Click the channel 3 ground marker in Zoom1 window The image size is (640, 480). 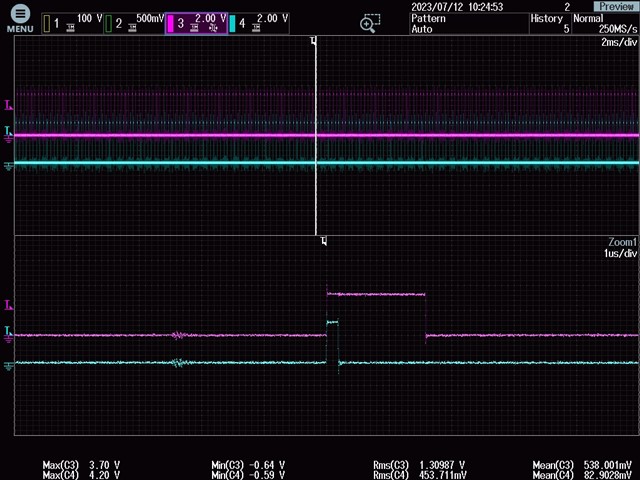[x=9, y=339]
